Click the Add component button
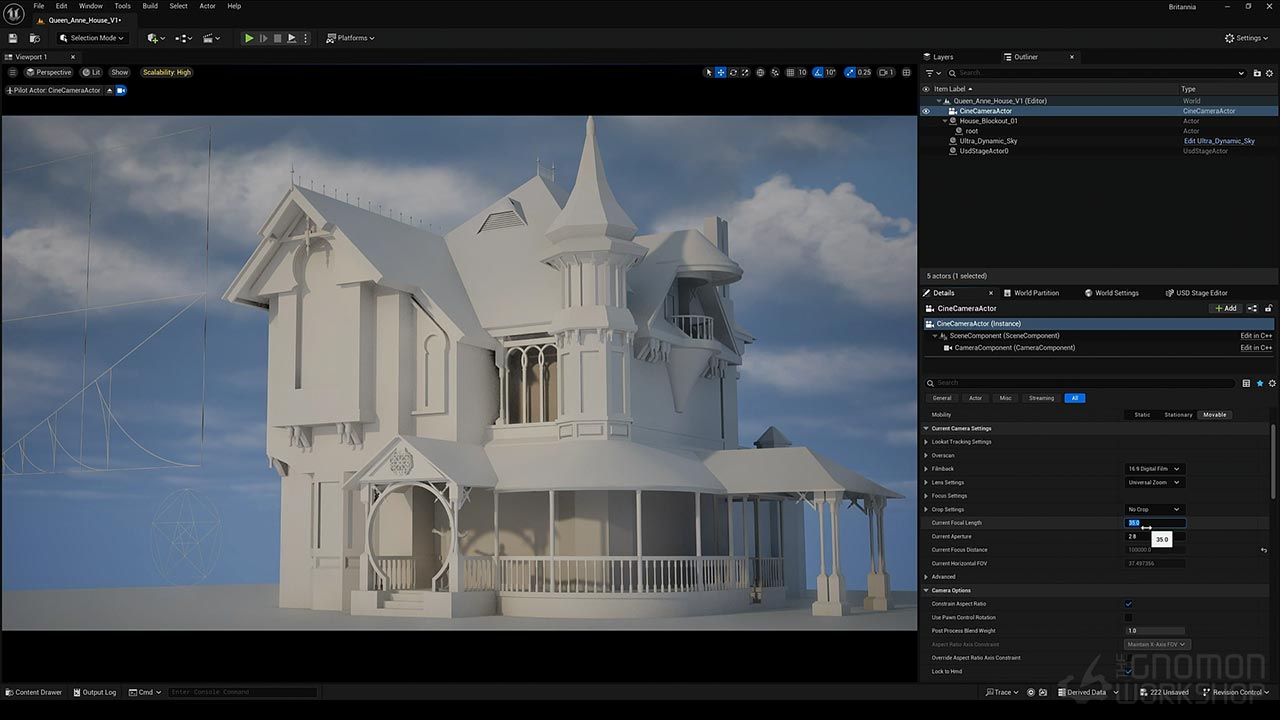The height and width of the screenshot is (720, 1280). (x=1225, y=309)
